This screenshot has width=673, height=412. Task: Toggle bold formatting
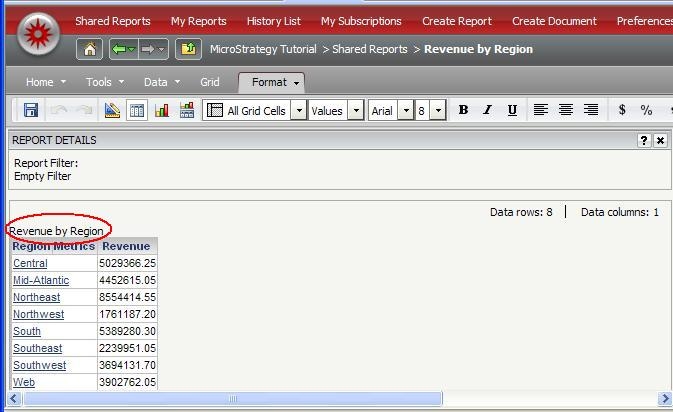[x=463, y=110]
